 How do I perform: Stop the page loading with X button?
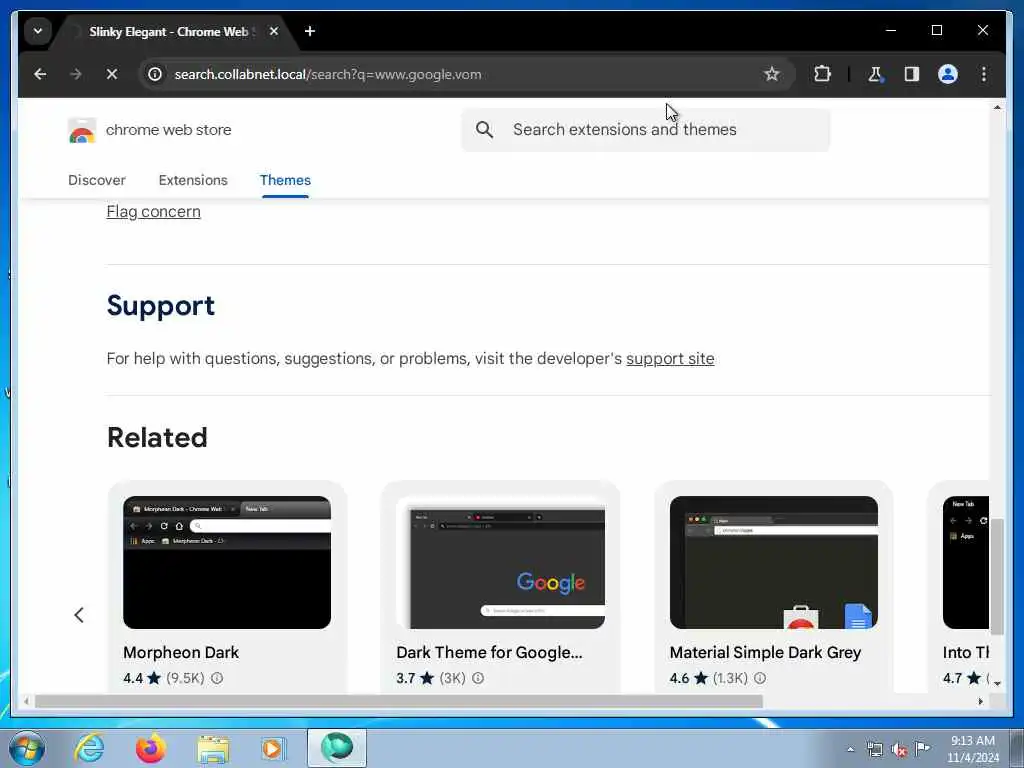click(112, 74)
